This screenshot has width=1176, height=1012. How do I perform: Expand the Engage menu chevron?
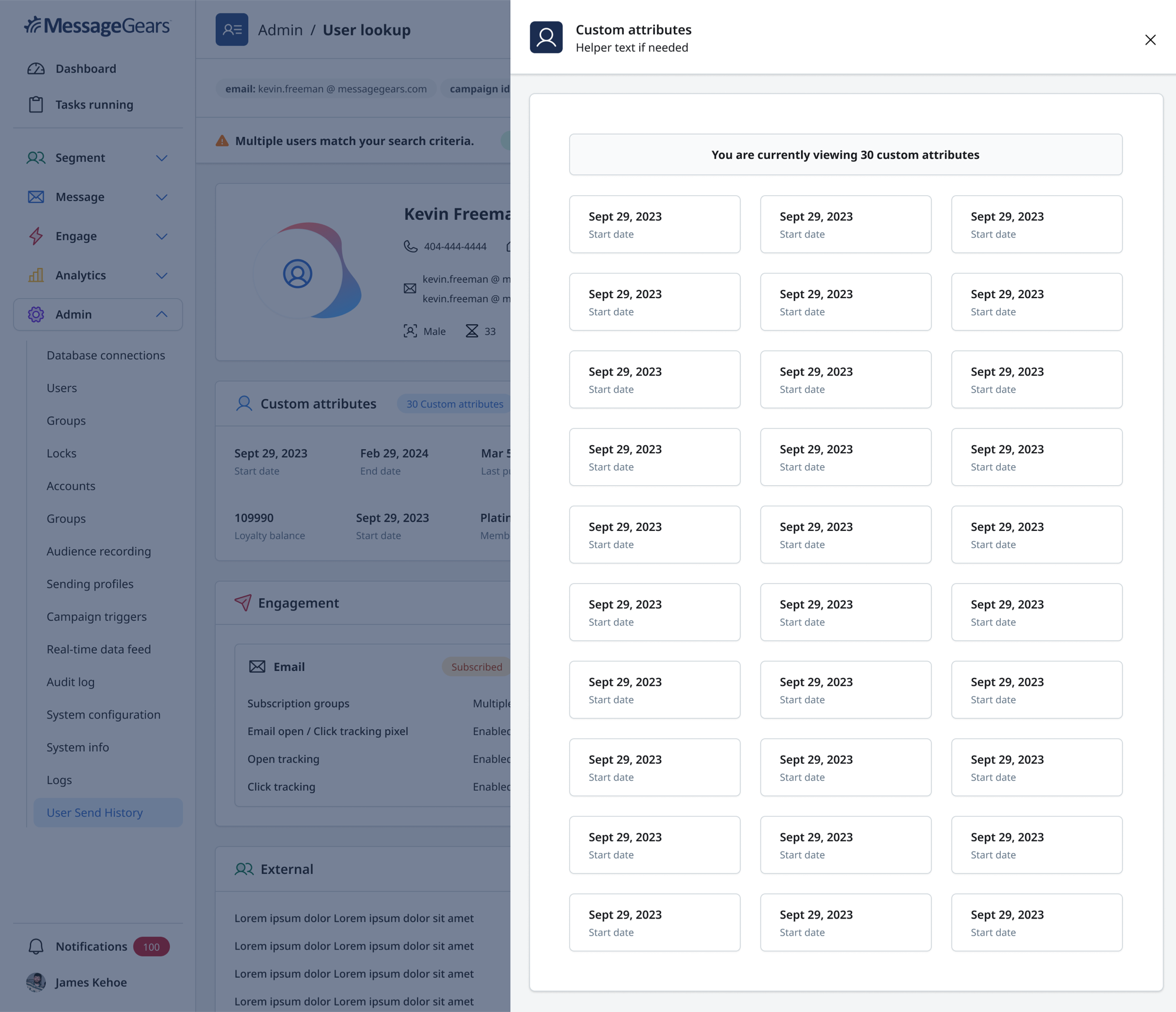(162, 236)
